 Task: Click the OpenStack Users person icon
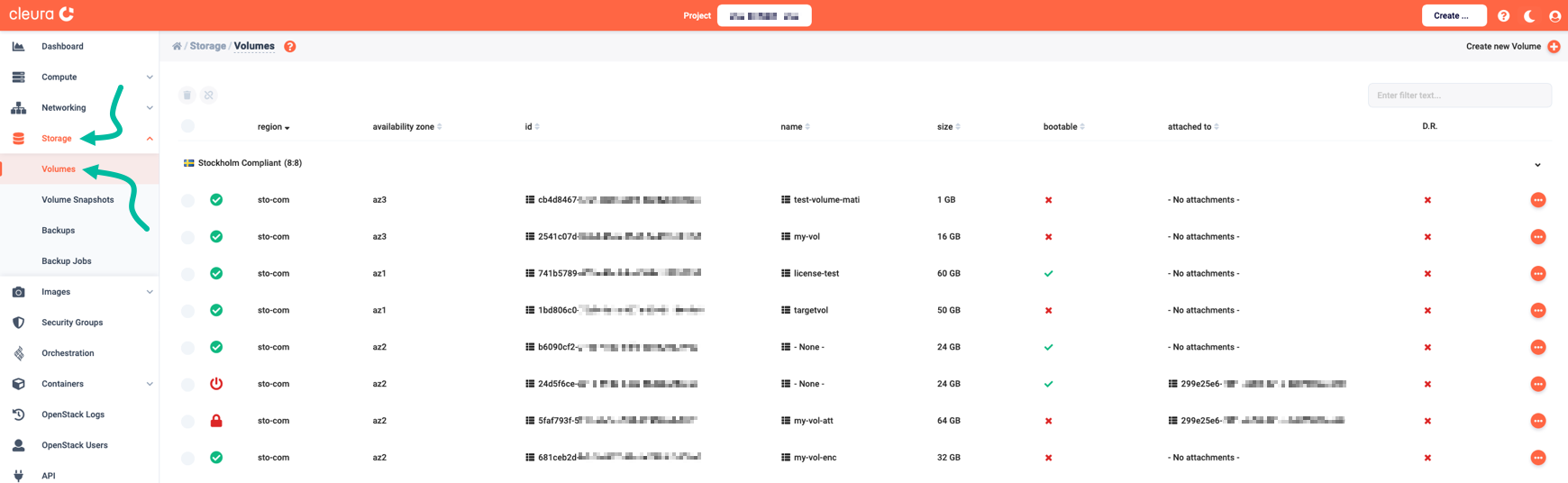click(x=18, y=445)
